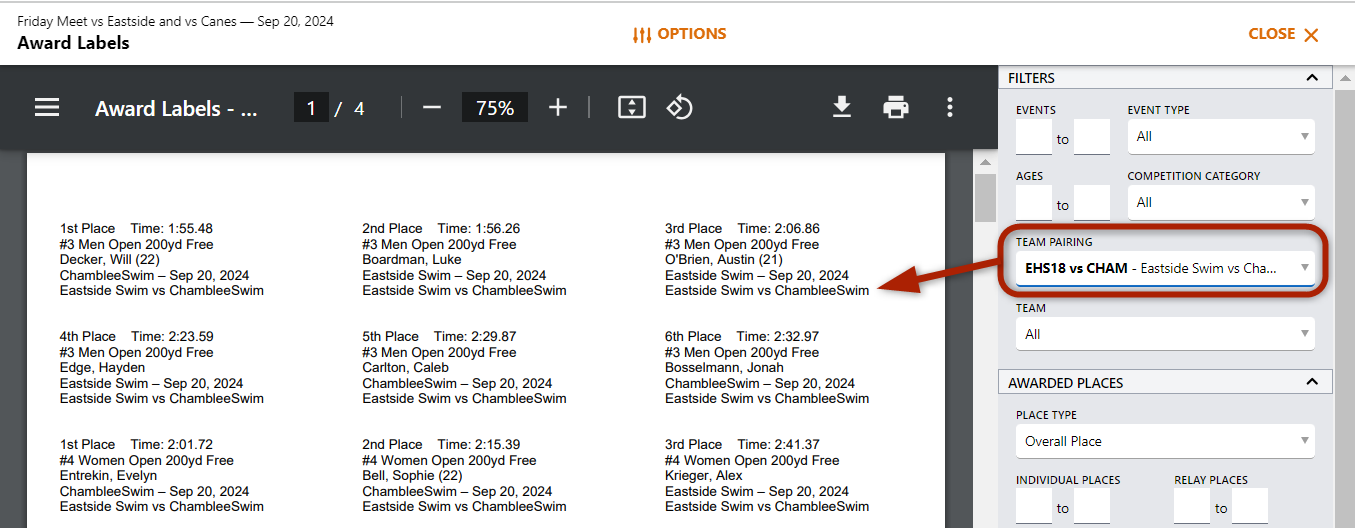This screenshot has height=528, width=1355.
Task: Open the Team dropdown set to All
Action: pyautogui.click(x=1165, y=335)
